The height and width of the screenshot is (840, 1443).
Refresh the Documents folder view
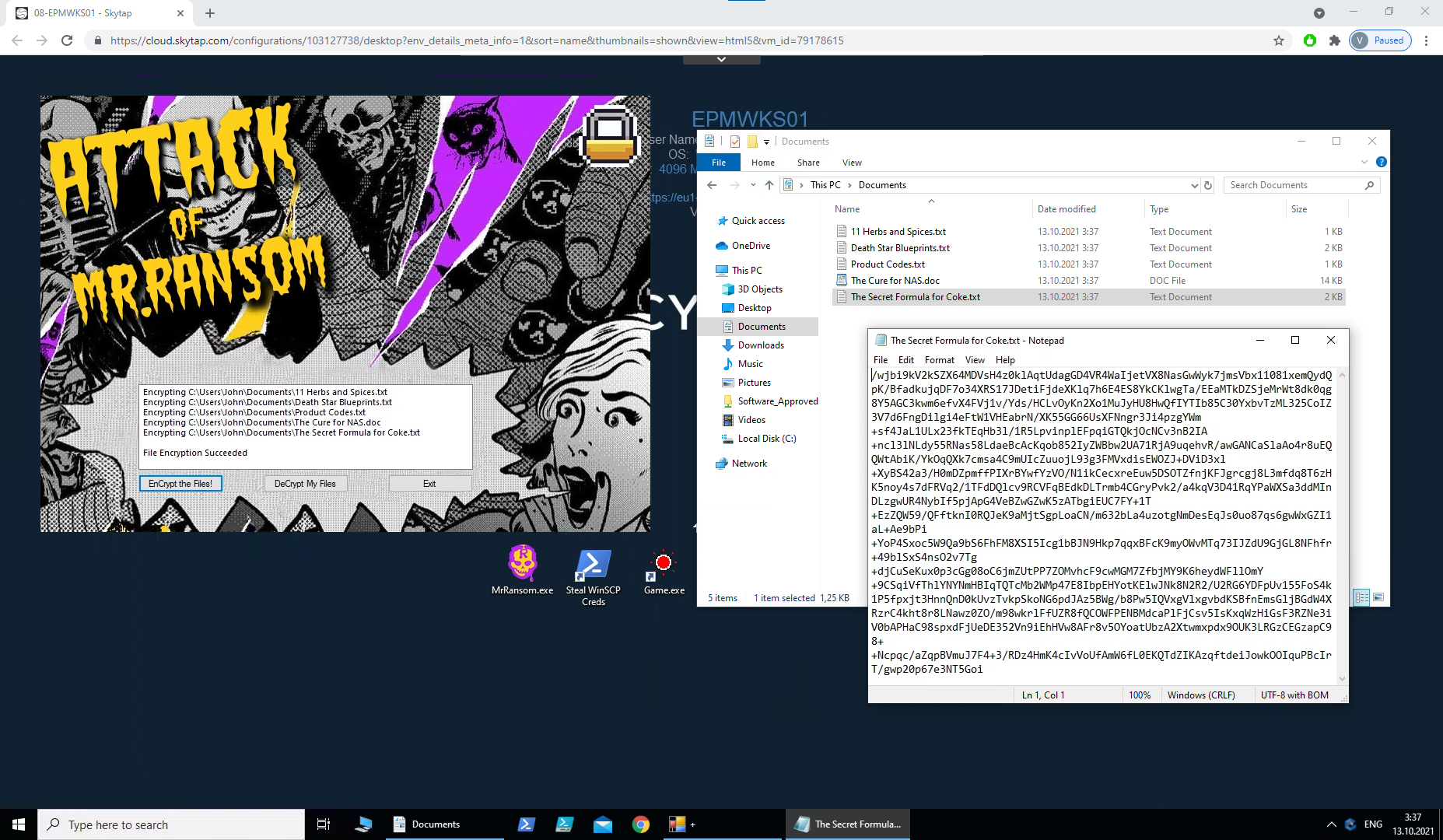coord(1208,185)
